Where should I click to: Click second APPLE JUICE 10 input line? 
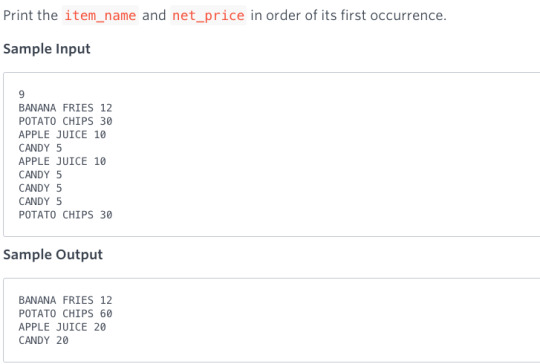click(62, 161)
